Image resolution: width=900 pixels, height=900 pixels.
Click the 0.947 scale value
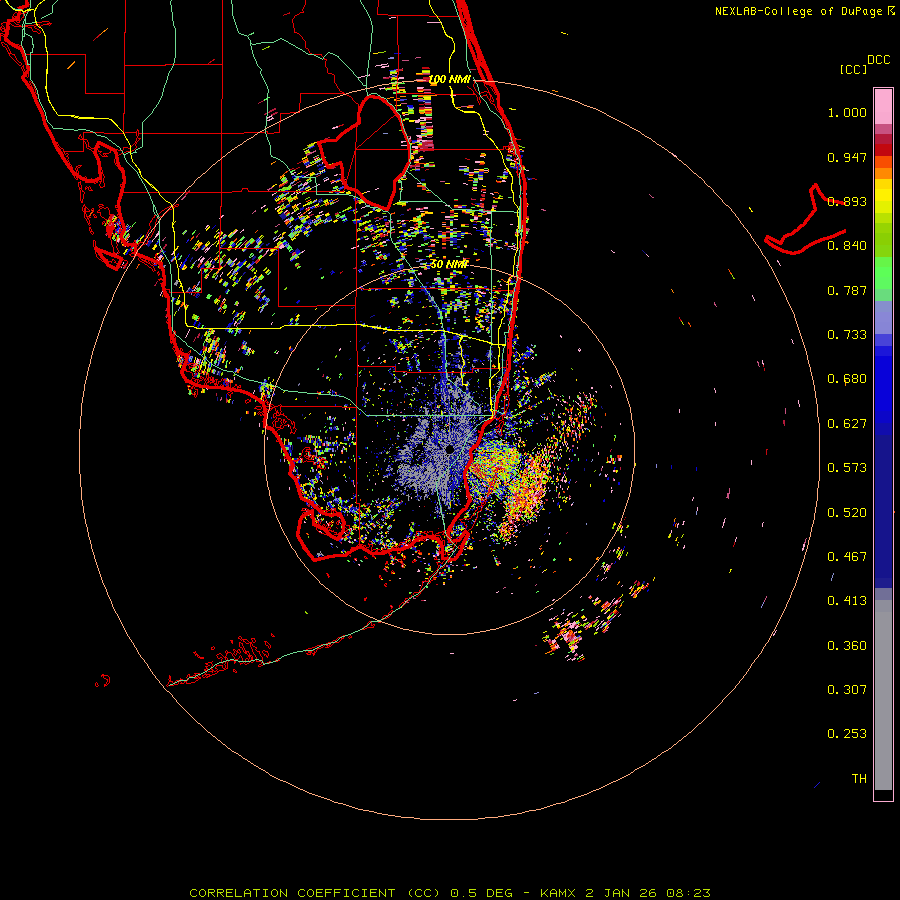[x=847, y=157]
